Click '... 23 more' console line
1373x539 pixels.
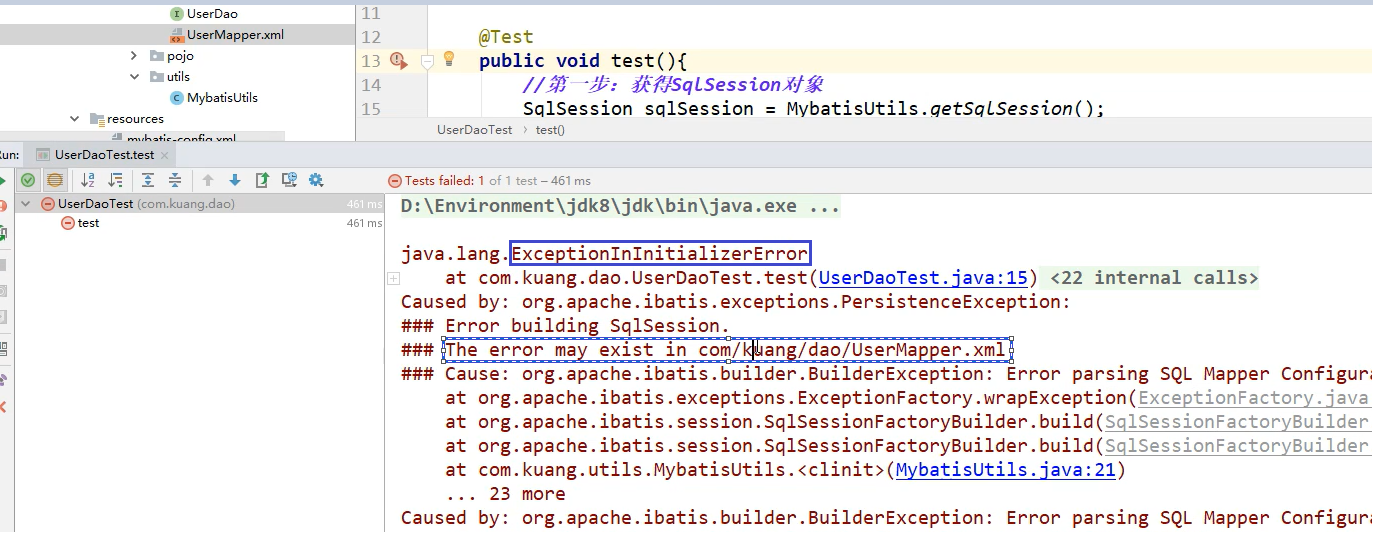[505, 494]
